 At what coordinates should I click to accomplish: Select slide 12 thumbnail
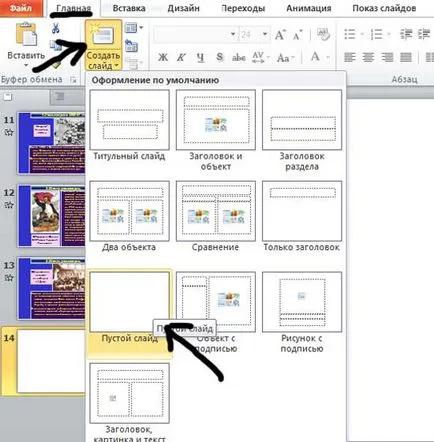[x=52, y=216]
